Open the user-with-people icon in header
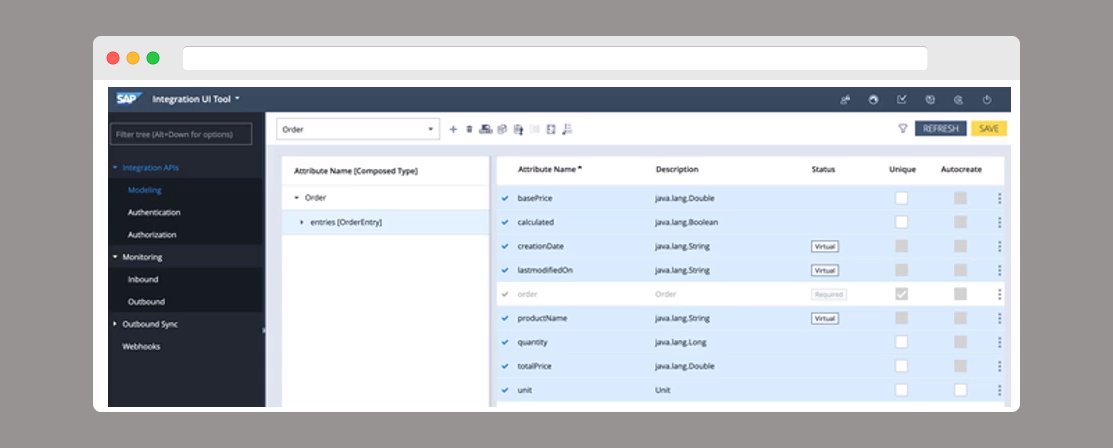The height and width of the screenshot is (448, 1113). coord(845,100)
